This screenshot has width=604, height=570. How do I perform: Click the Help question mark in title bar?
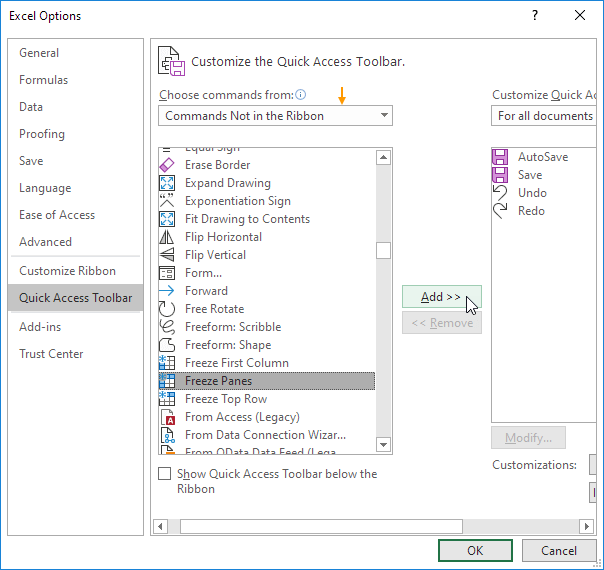536,15
